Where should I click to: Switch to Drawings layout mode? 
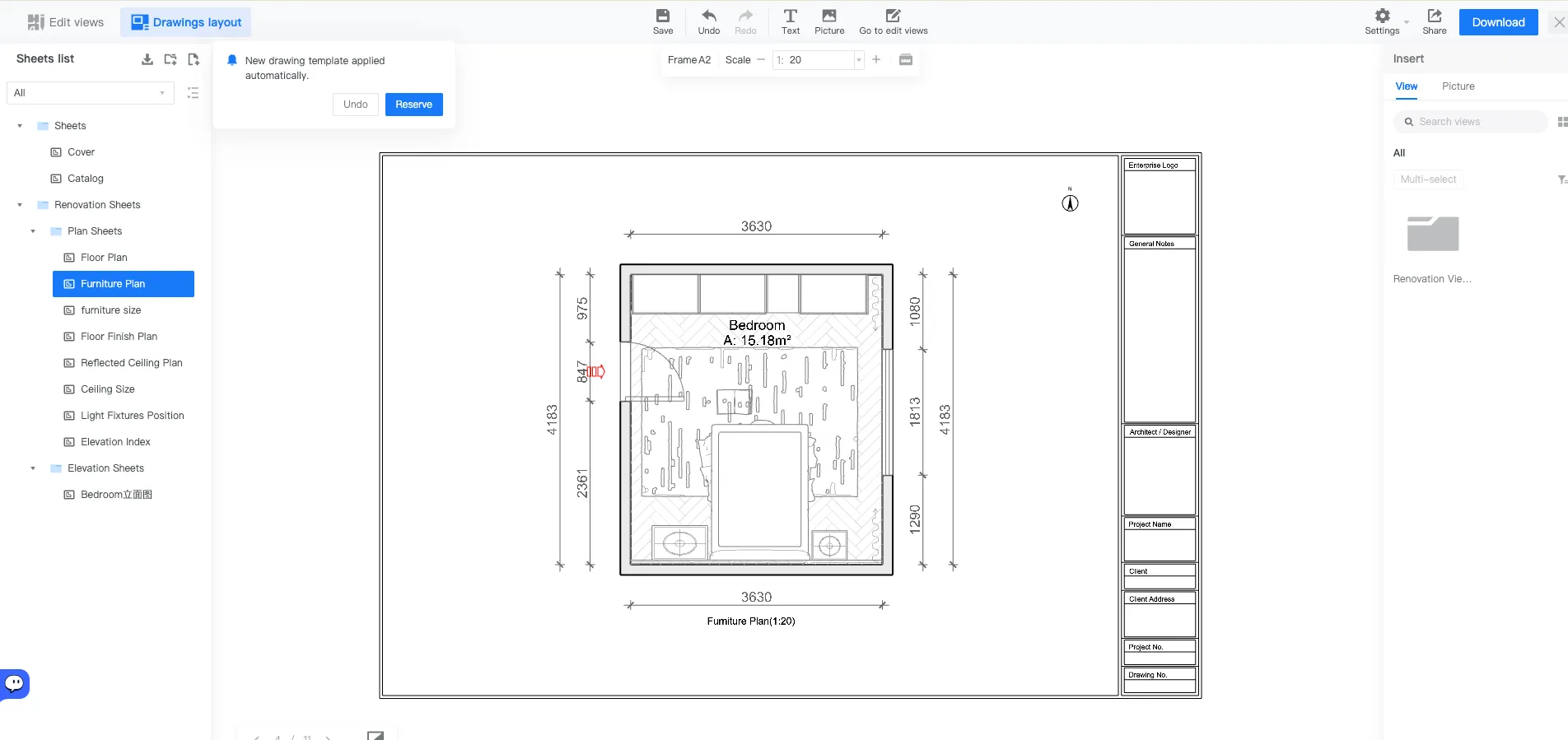(186, 22)
